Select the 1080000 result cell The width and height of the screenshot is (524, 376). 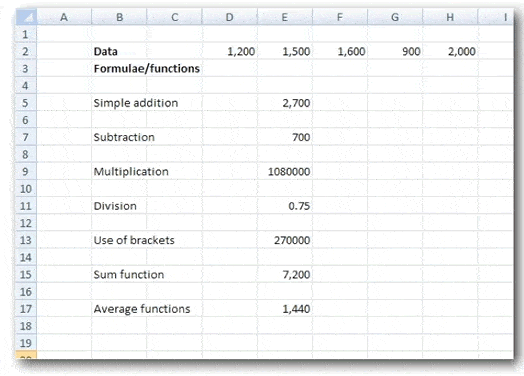tap(285, 171)
